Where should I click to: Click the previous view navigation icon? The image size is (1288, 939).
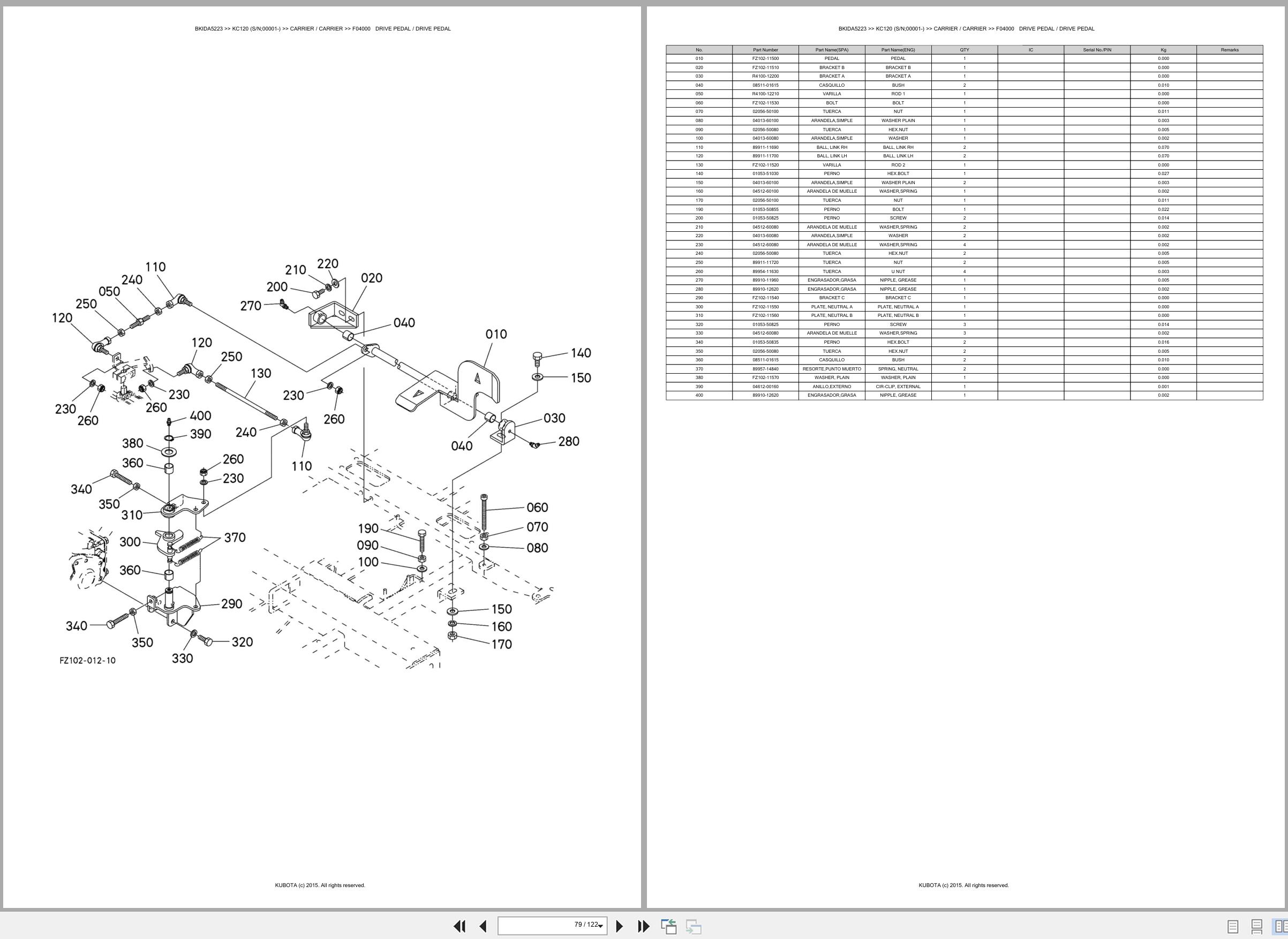click(x=669, y=926)
